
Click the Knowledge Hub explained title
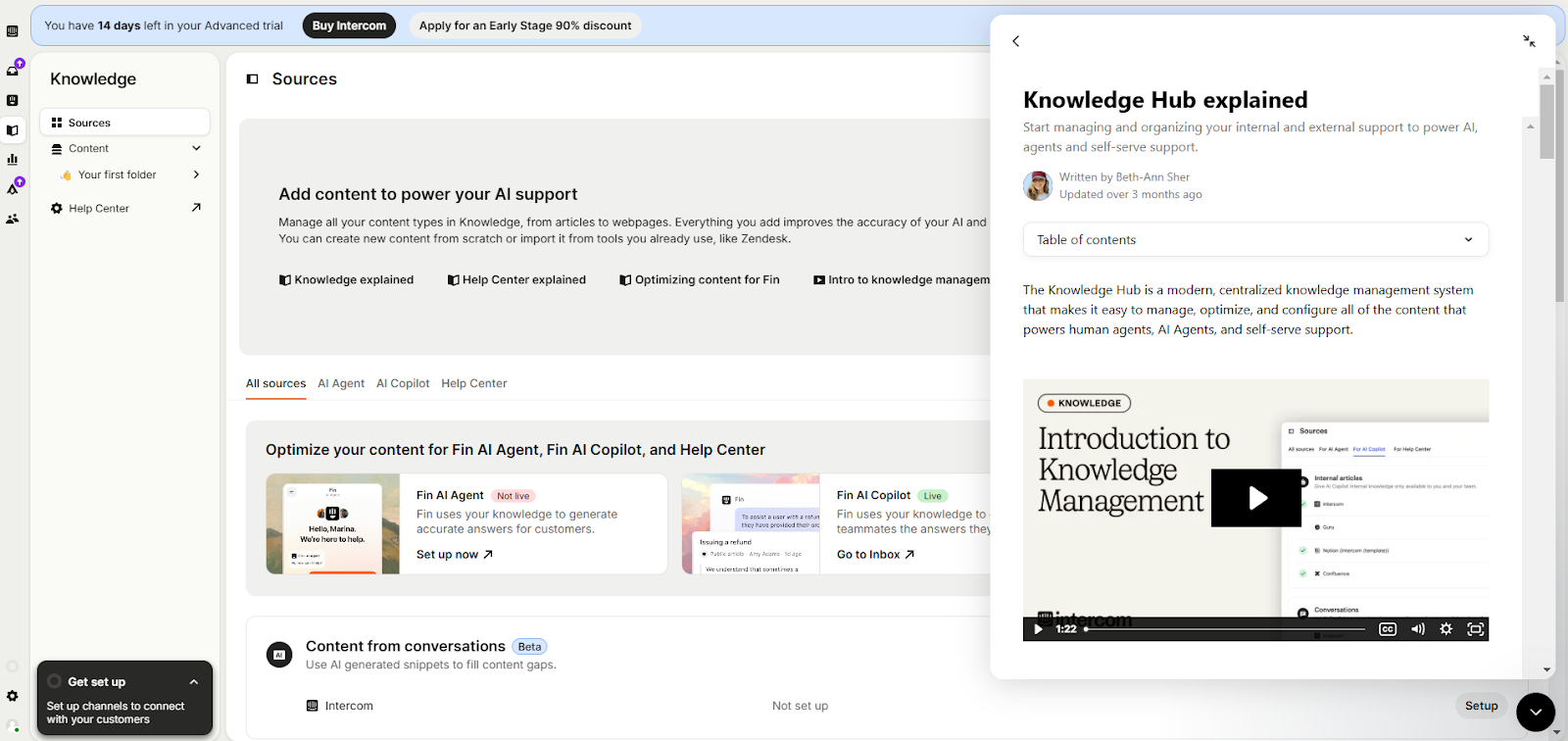[x=1165, y=100]
